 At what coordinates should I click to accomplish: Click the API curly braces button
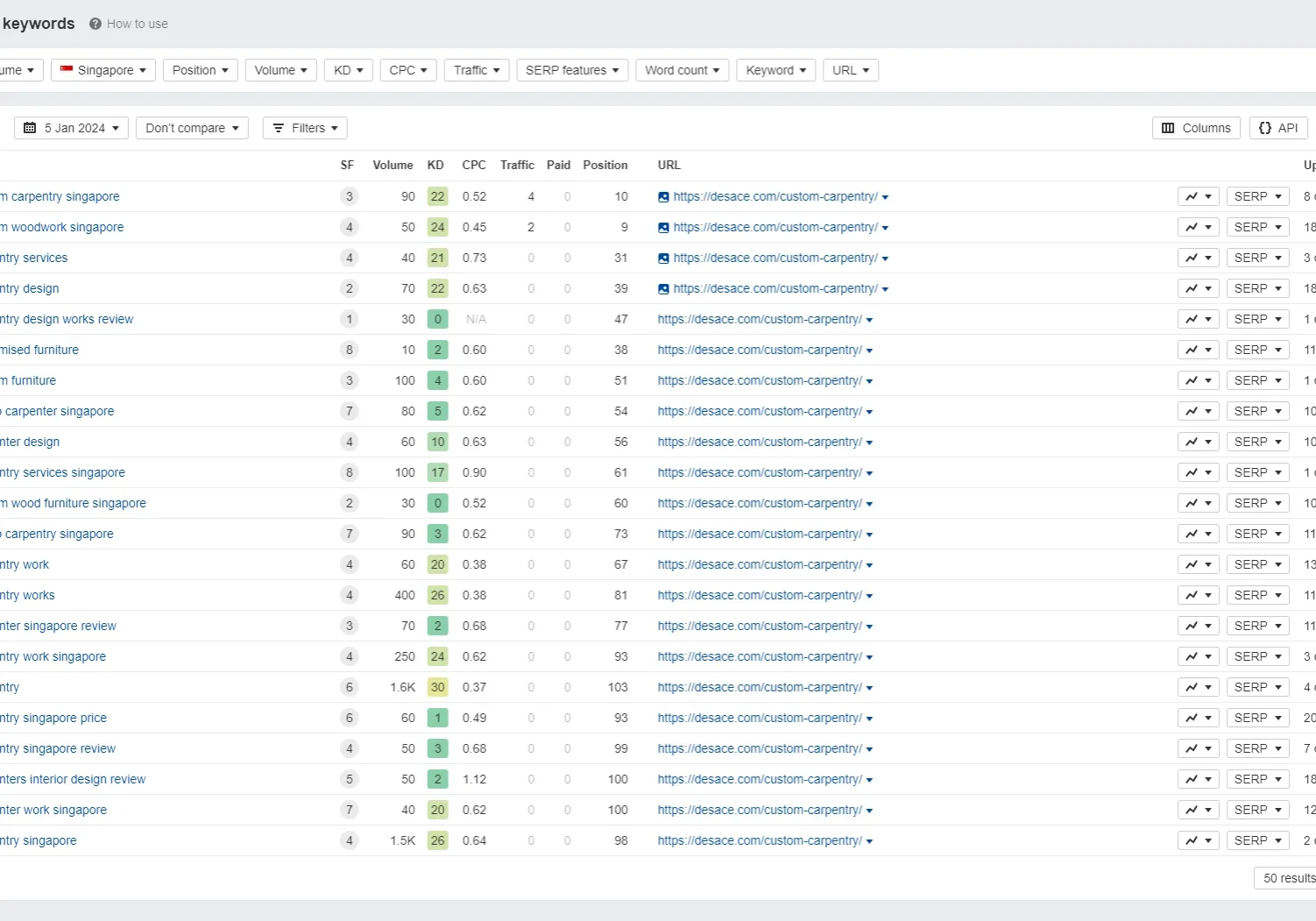pos(1278,128)
